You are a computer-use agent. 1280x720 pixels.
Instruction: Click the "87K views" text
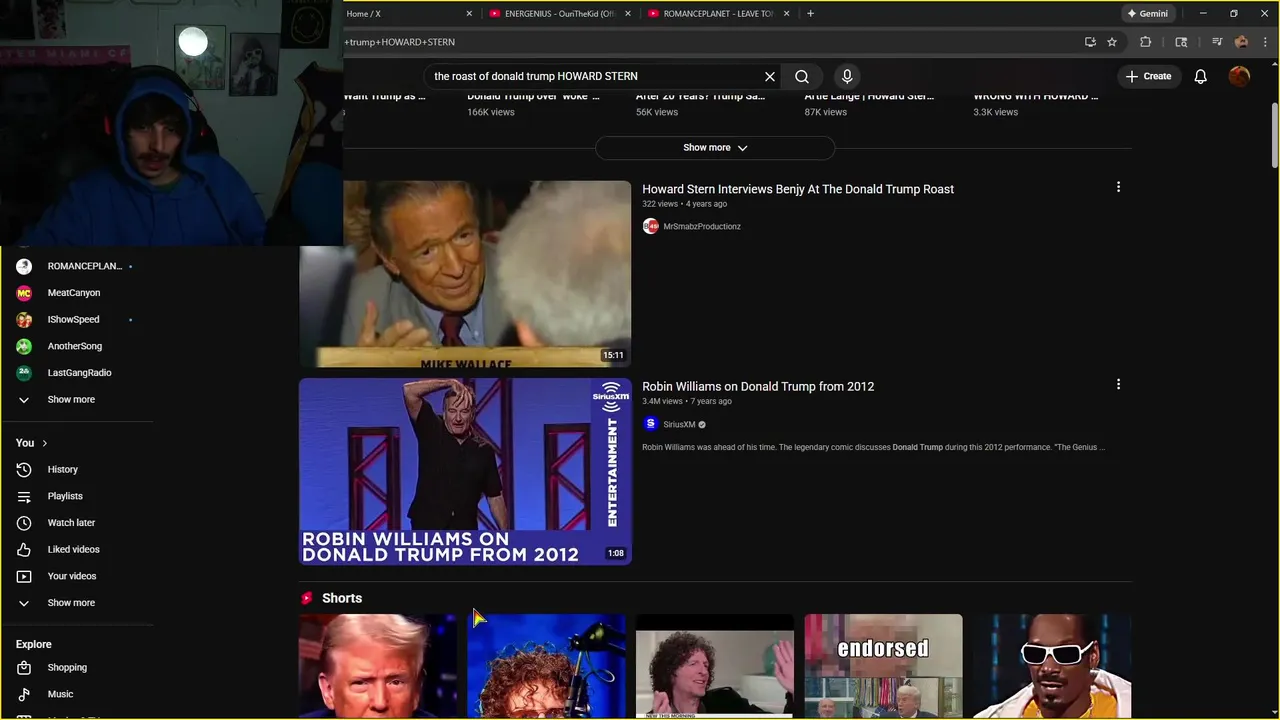pyautogui.click(x=826, y=112)
